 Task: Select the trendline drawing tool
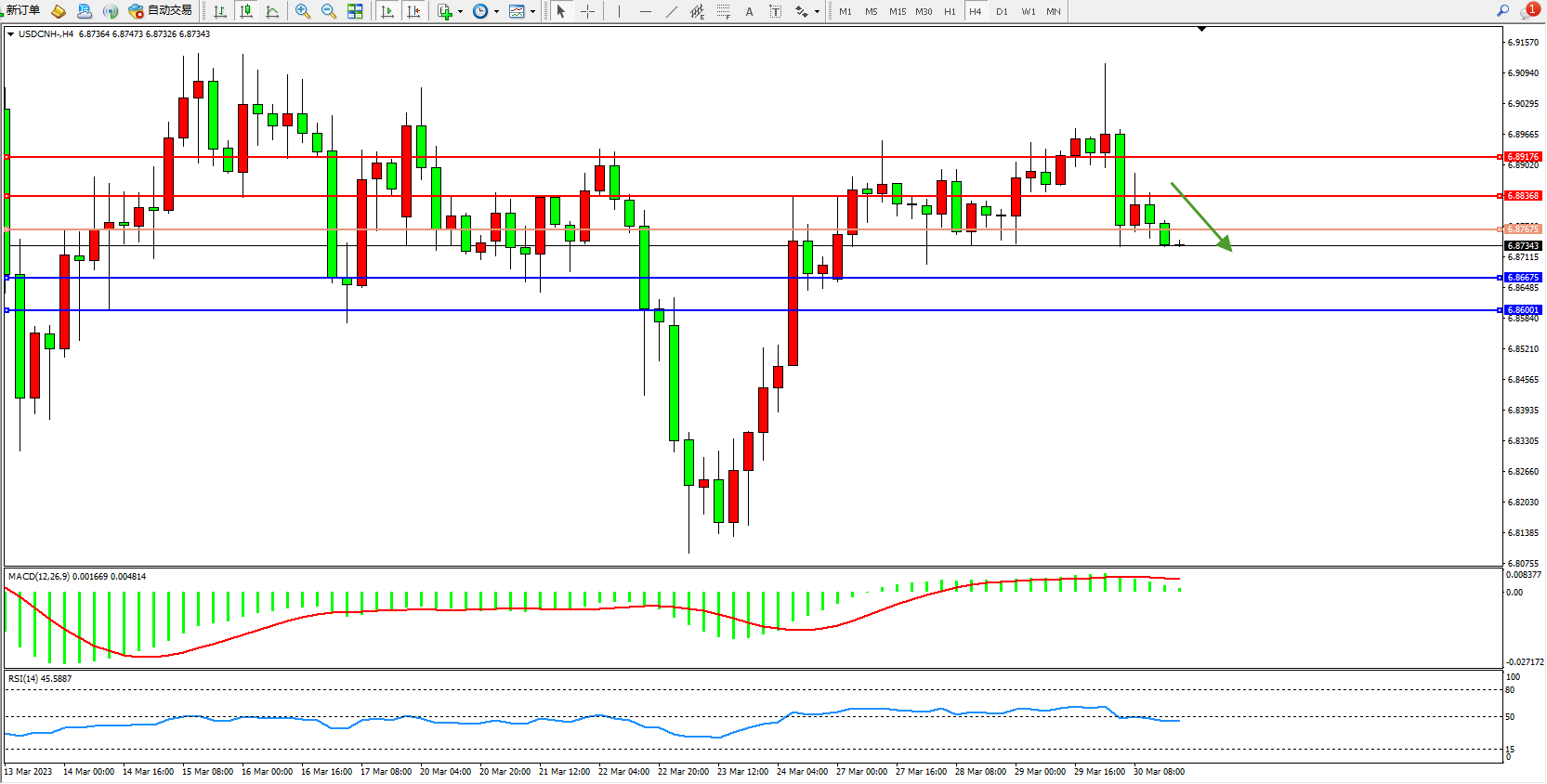tap(672, 11)
